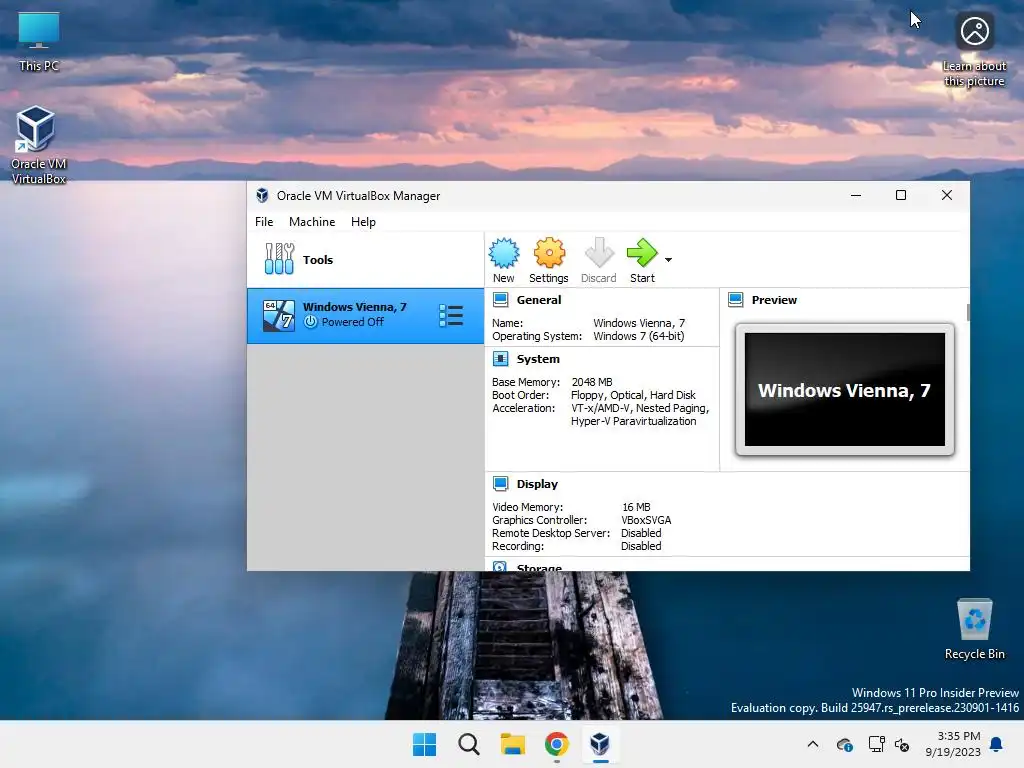Click the Windows 7 (64-bit) operating system value
The image size is (1024, 768).
click(639, 336)
